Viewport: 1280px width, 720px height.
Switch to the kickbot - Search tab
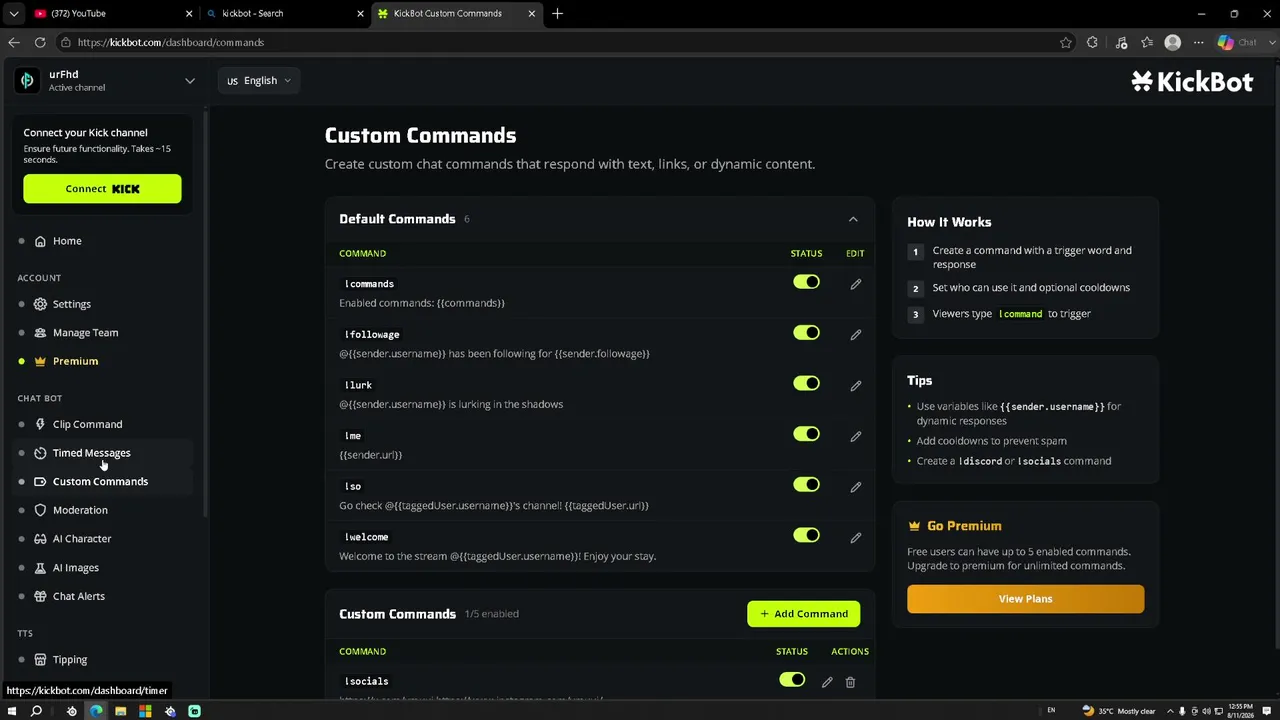[x=285, y=13]
